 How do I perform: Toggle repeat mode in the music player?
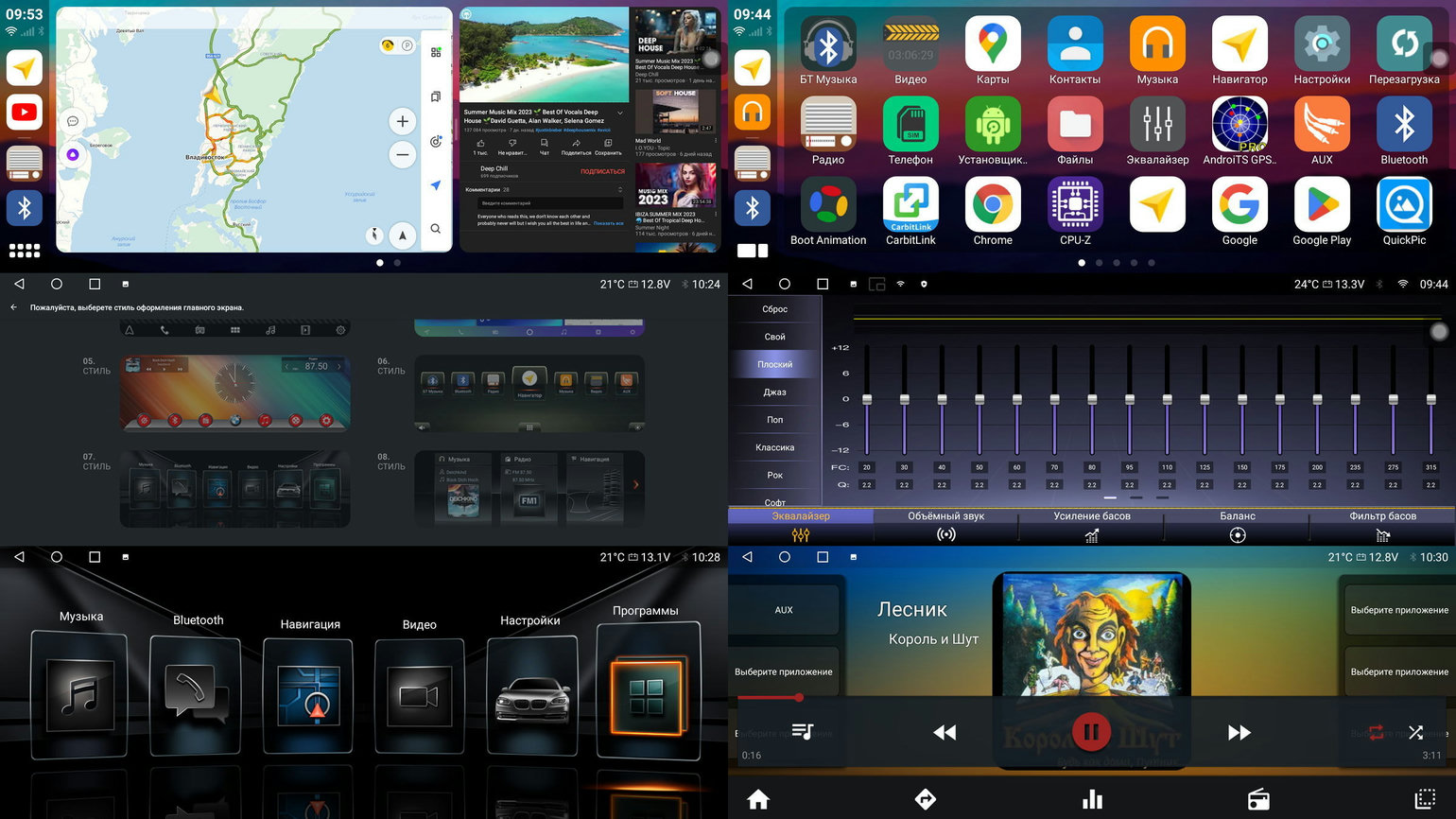1376,732
